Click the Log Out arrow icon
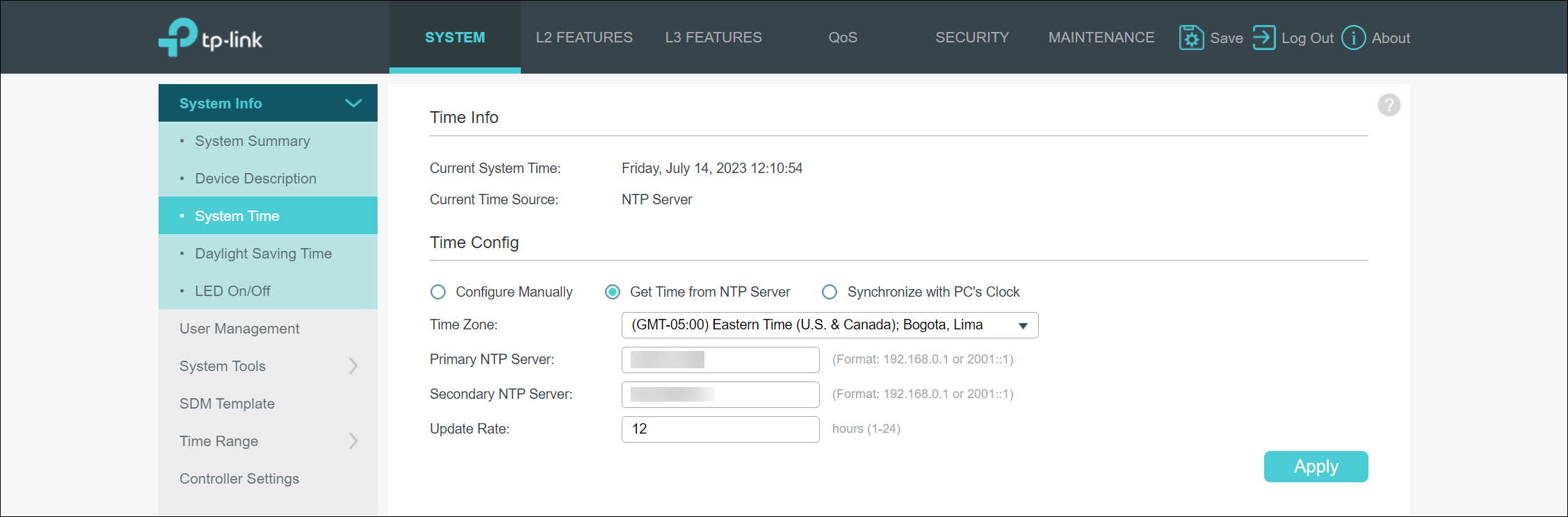The width and height of the screenshot is (1568, 517). [1263, 38]
